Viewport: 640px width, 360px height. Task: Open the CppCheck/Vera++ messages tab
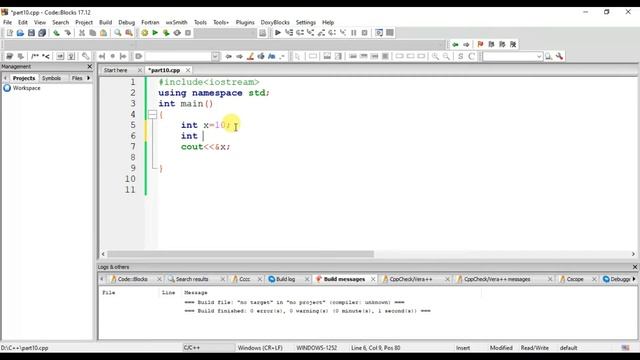(497, 279)
